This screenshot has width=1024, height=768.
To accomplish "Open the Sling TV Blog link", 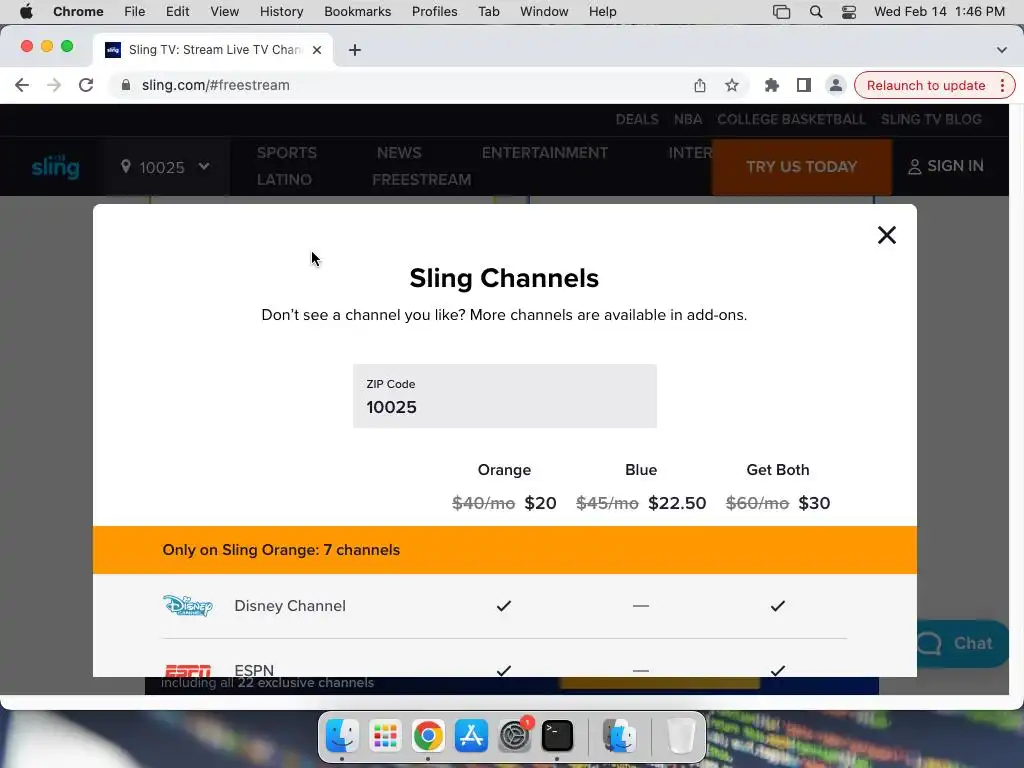I will [x=931, y=120].
